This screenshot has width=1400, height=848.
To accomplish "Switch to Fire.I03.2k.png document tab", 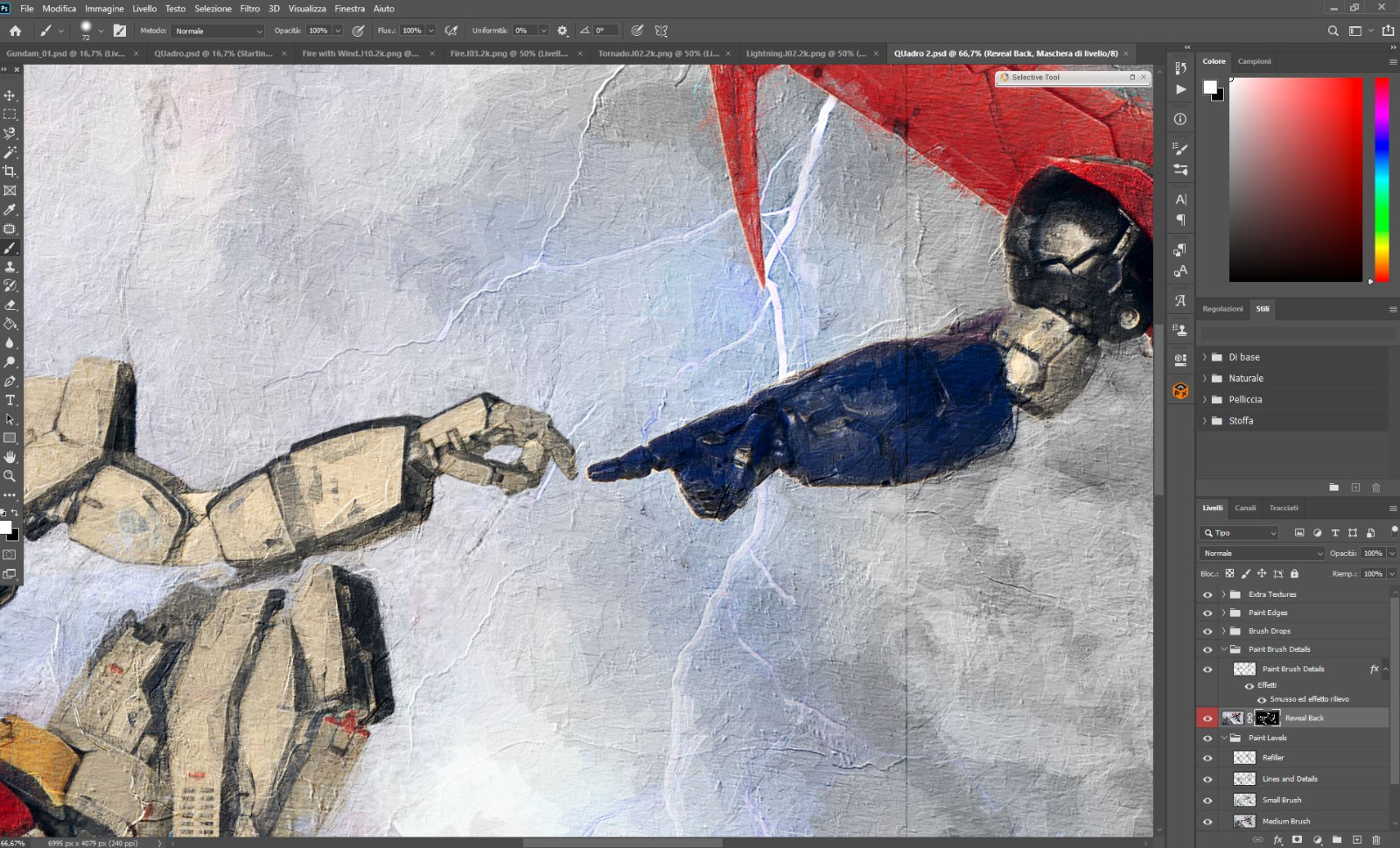I will [507, 53].
